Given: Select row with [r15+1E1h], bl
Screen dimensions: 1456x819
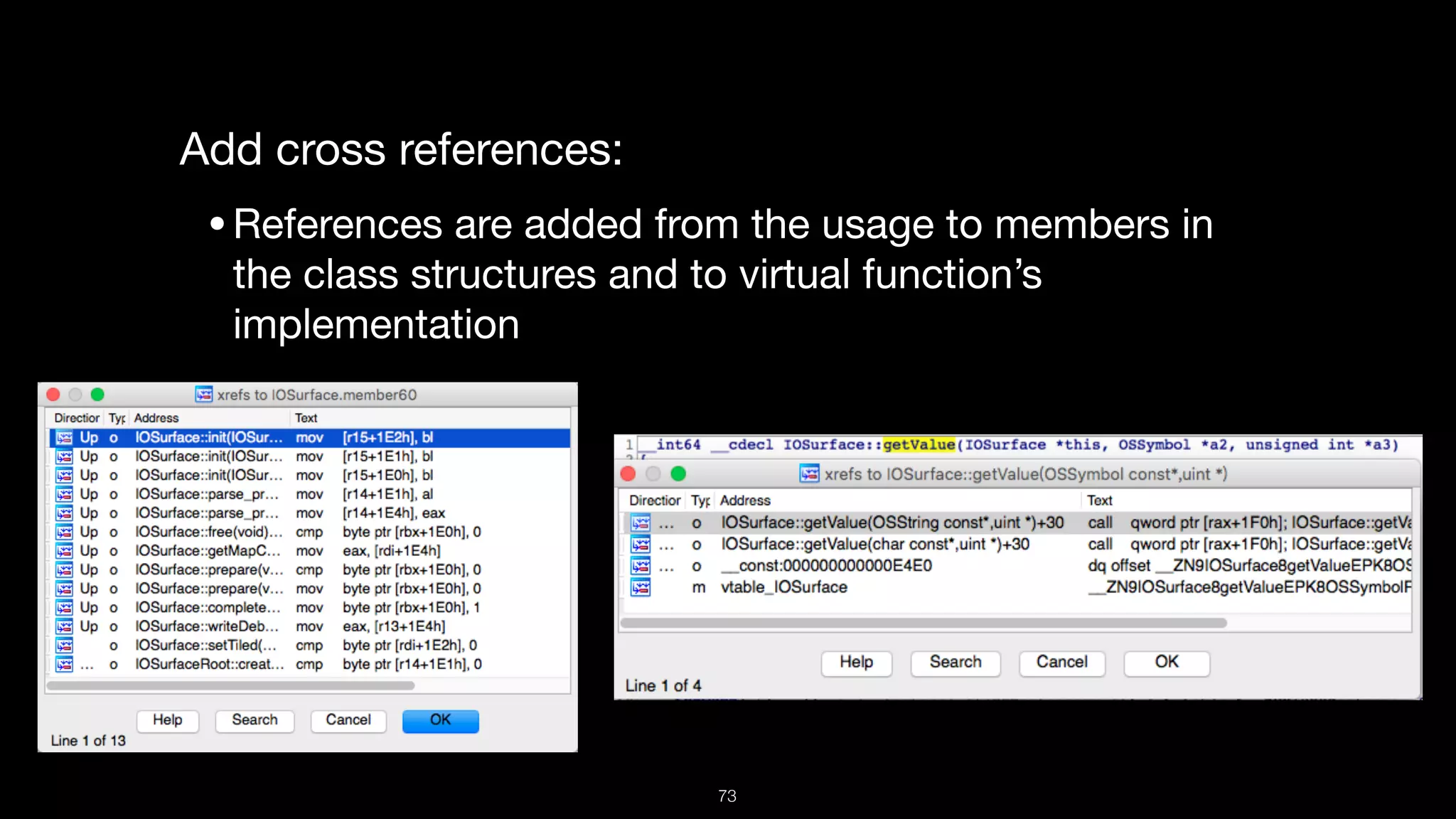Looking at the screenshot, I should pyautogui.click(x=309, y=456).
